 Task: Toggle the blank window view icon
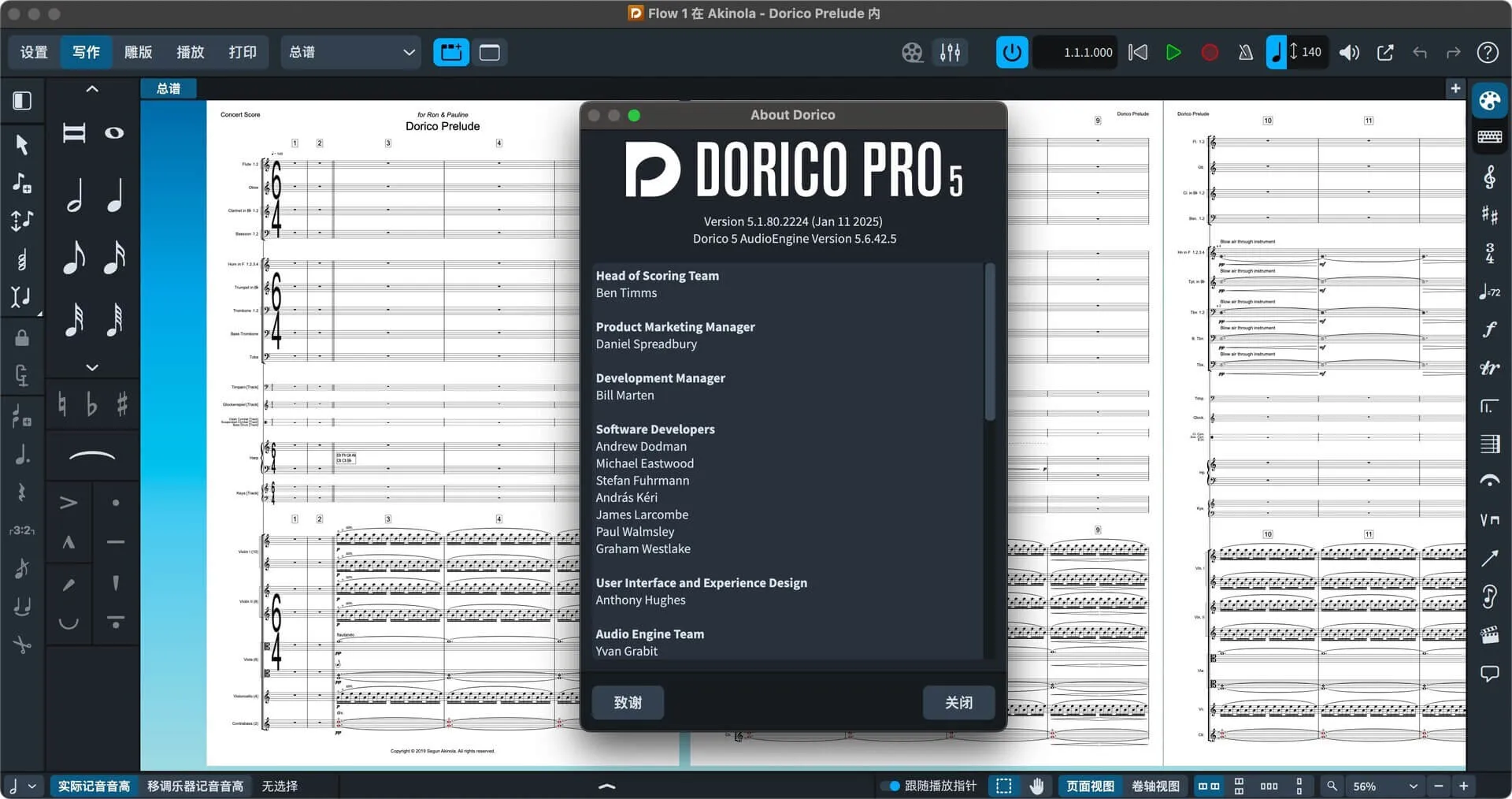(490, 53)
